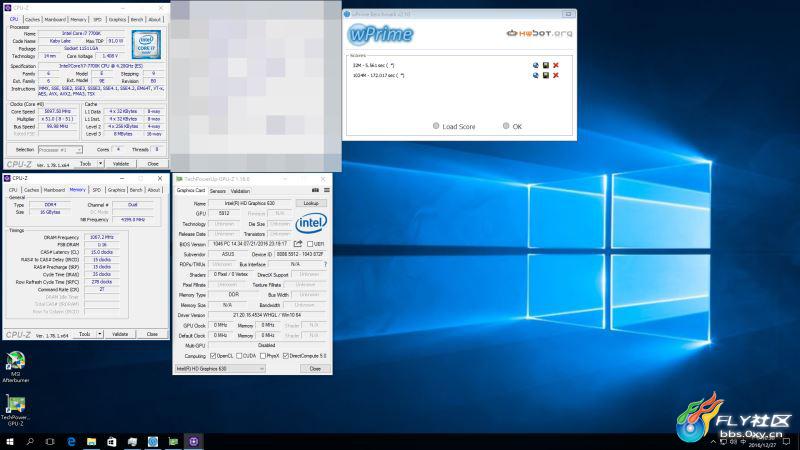
Task: Click the Intel Core i7 badge in CPU-Z
Action: coord(146,44)
